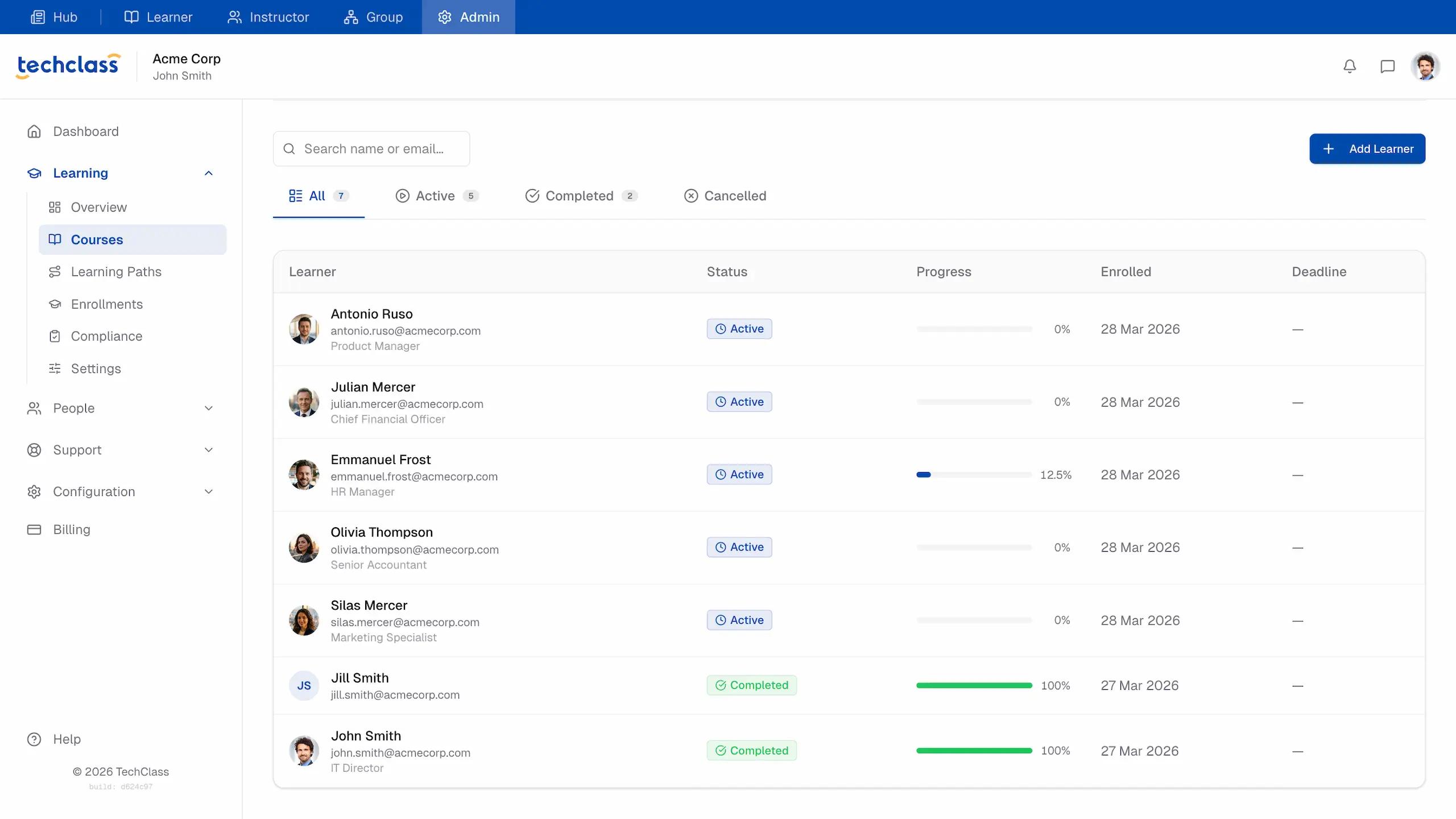This screenshot has width=1456, height=819.
Task: Click the Hub icon in top bar
Action: (x=38, y=17)
